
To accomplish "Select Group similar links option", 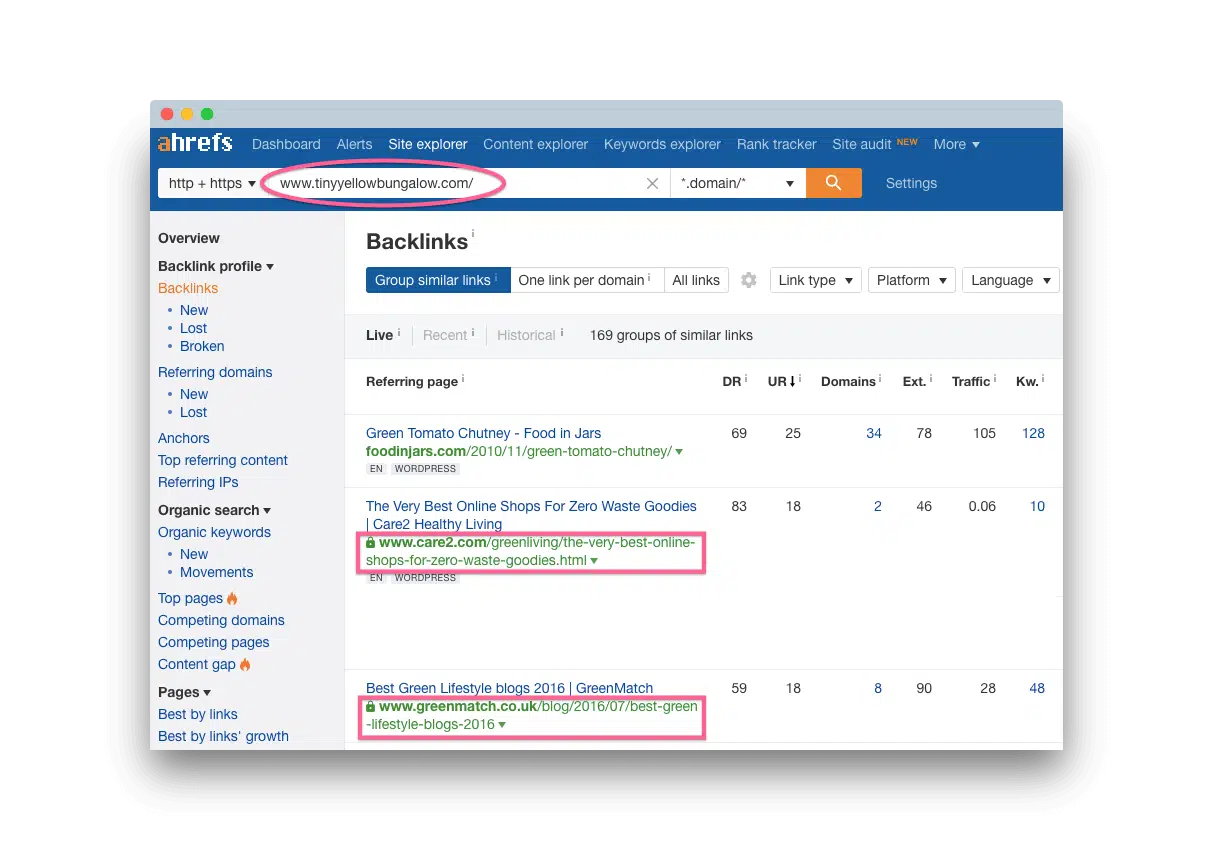I will point(437,280).
